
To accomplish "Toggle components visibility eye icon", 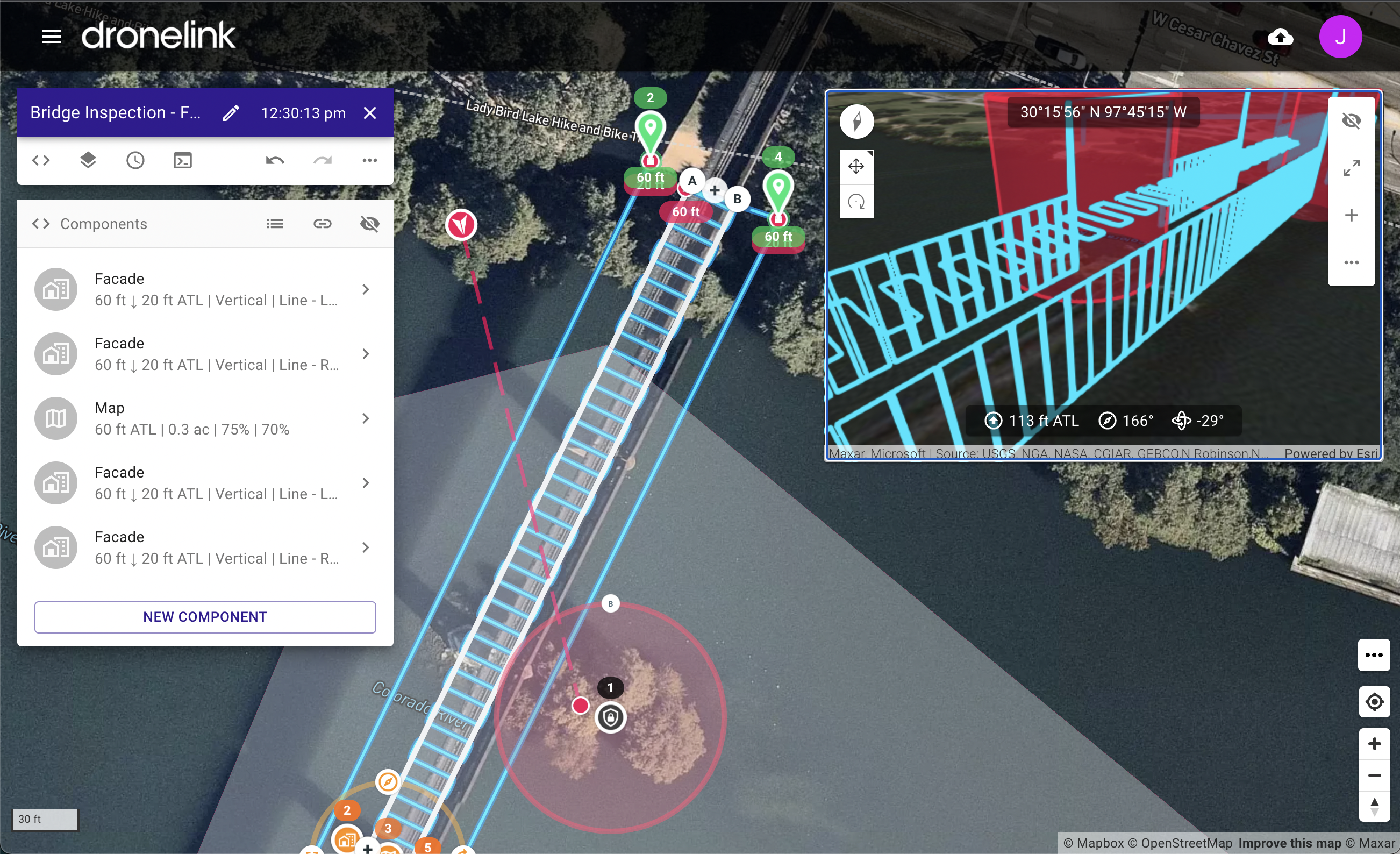I will pyautogui.click(x=370, y=224).
